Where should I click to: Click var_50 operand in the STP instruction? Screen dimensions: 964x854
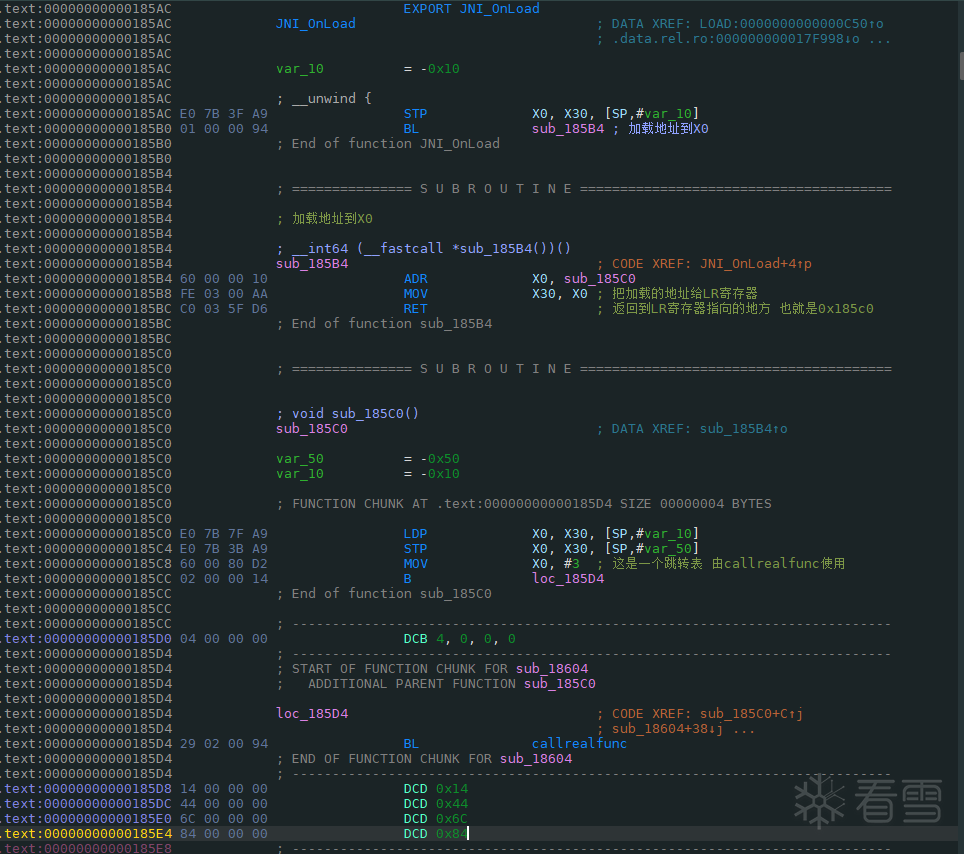point(668,548)
